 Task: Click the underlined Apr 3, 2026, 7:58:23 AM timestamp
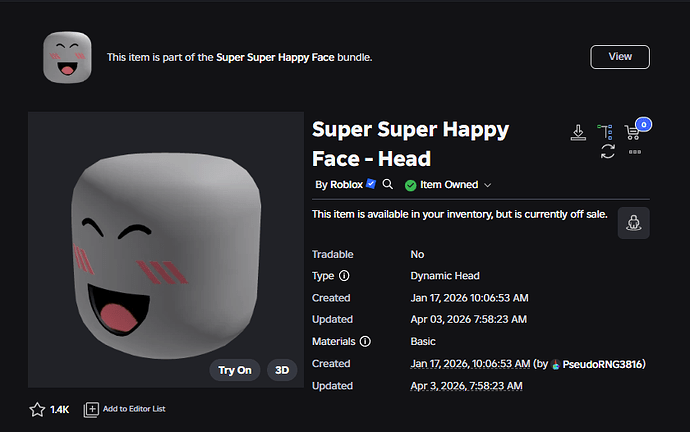tap(466, 386)
